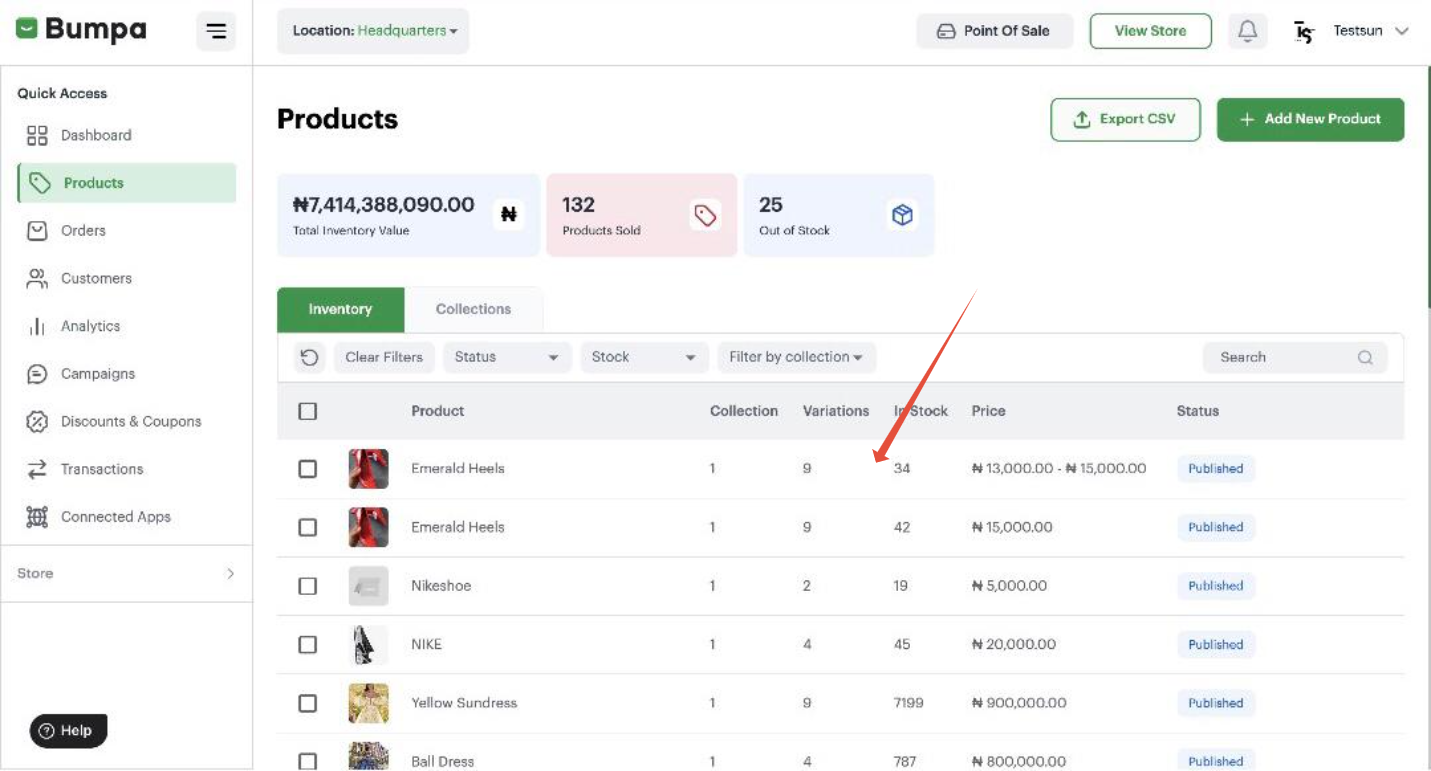1431x771 pixels.
Task: Click the Published badge for Yellow Sundress
Action: 1215,703
